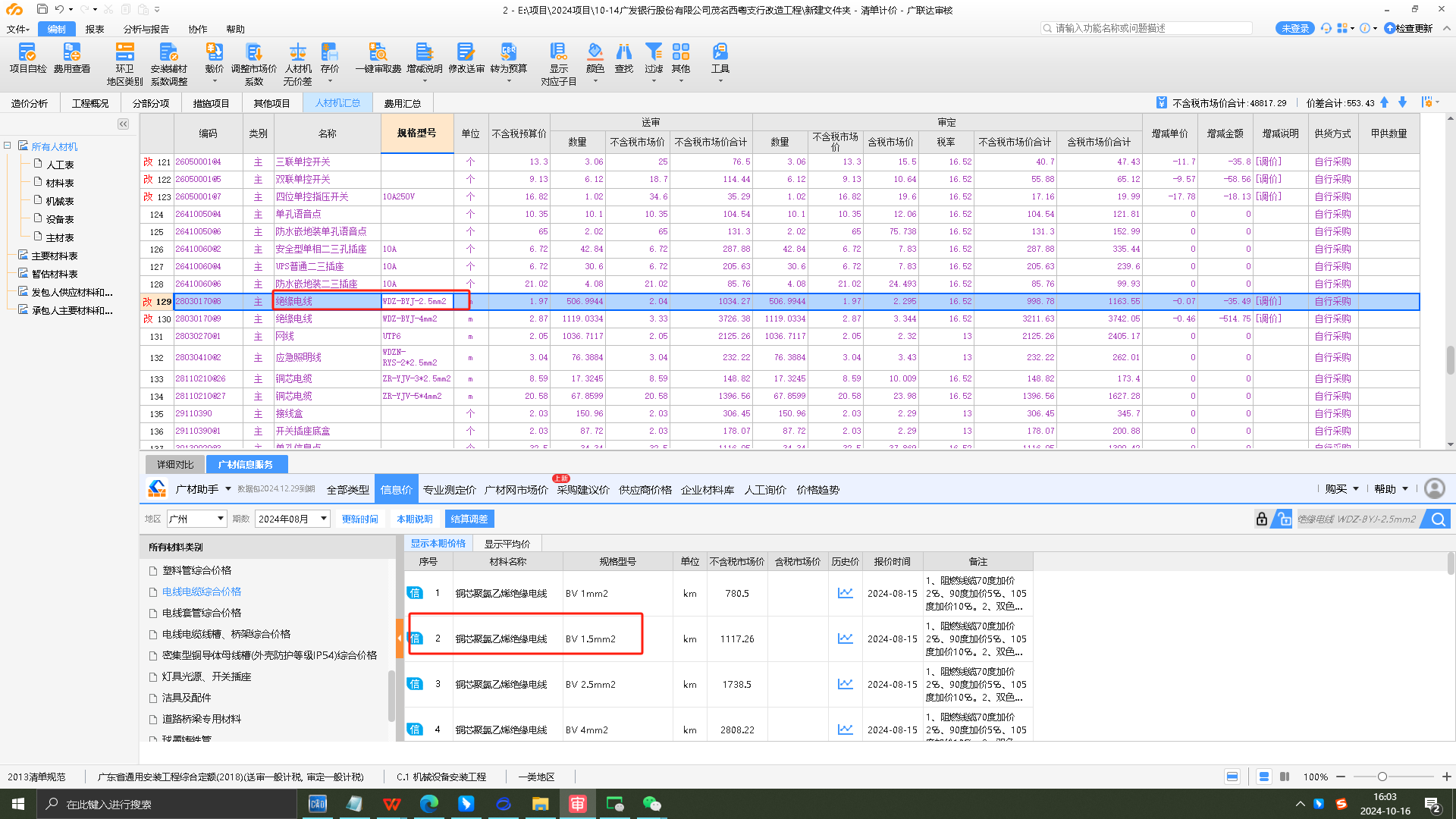1456x819 pixels.
Task: Click 检查更新 button
Action: tap(1408, 28)
